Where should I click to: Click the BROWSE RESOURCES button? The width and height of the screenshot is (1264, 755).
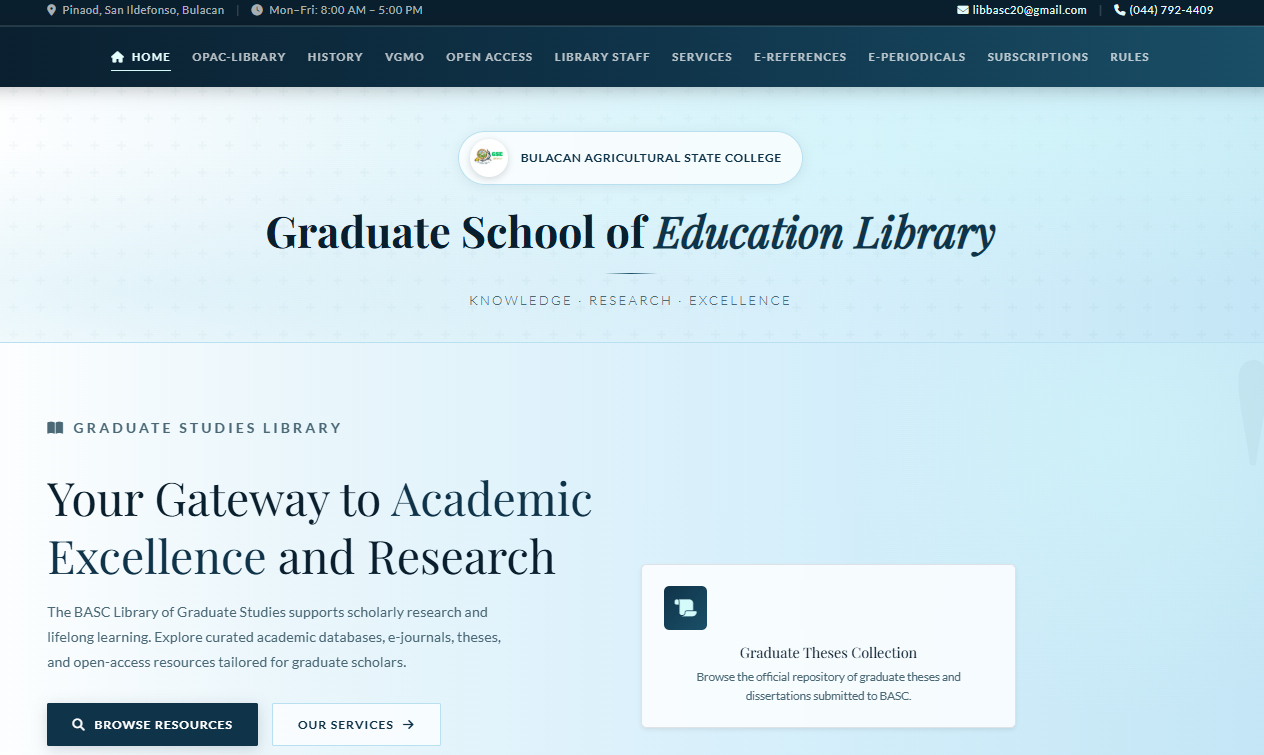click(152, 725)
